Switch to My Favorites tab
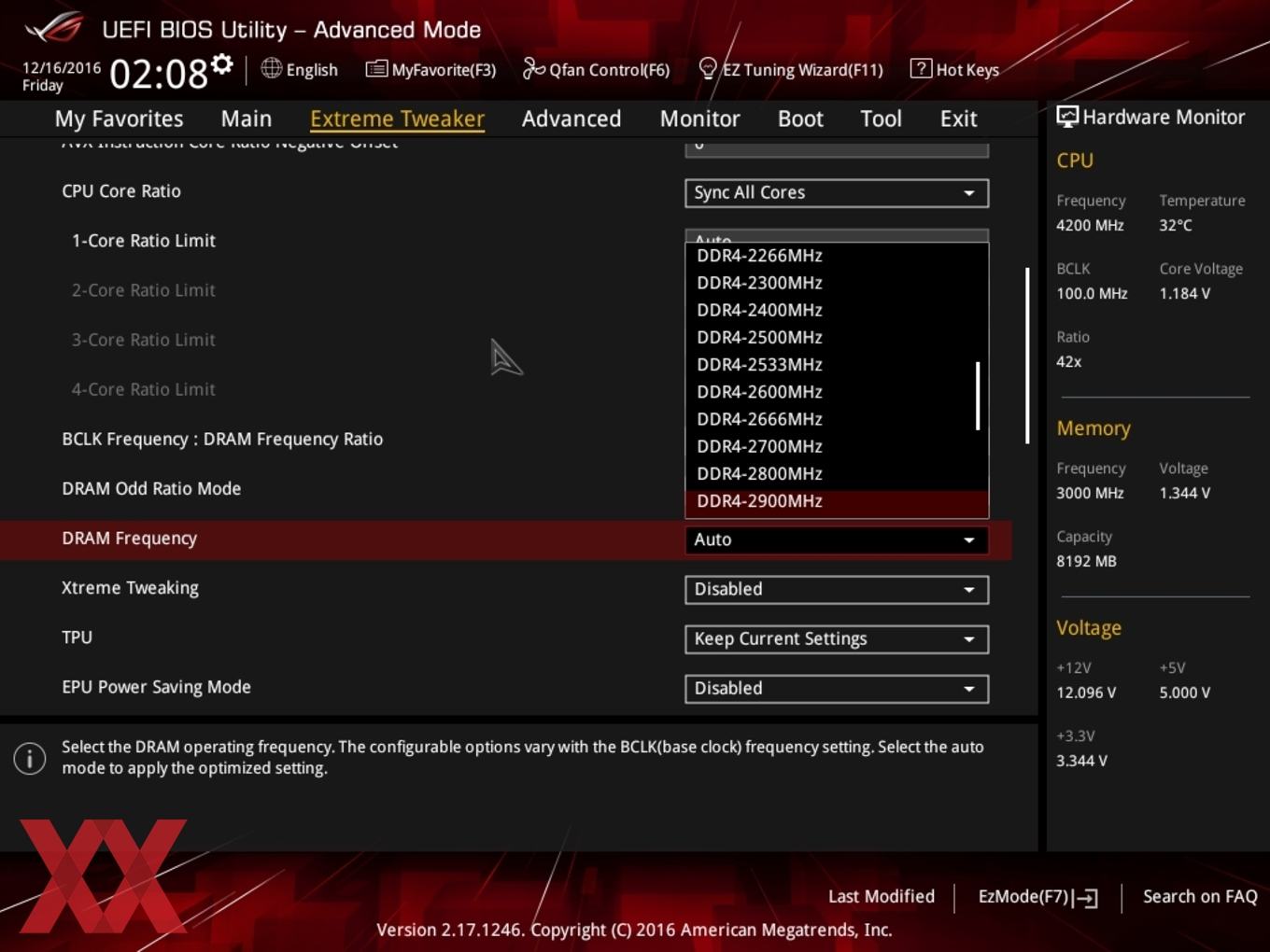The width and height of the screenshot is (1270, 952). coord(119,119)
